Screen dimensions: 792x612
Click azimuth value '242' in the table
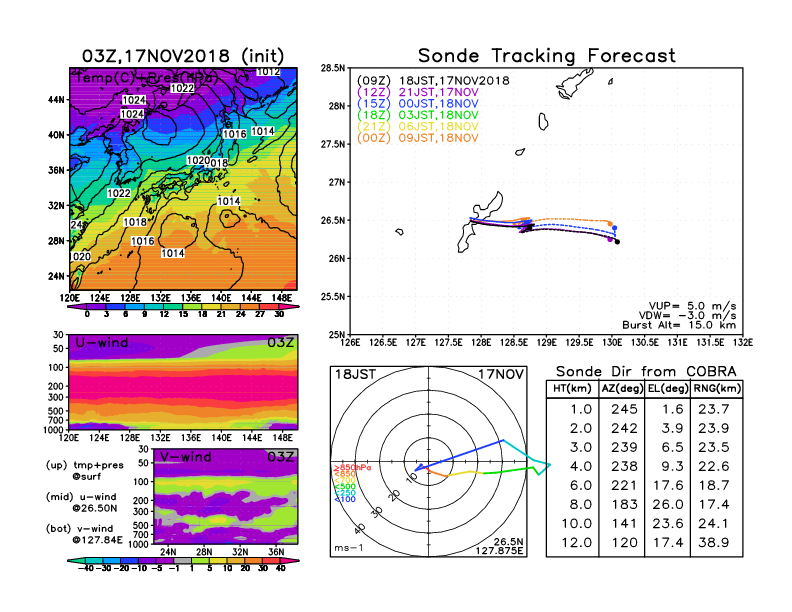pos(624,429)
